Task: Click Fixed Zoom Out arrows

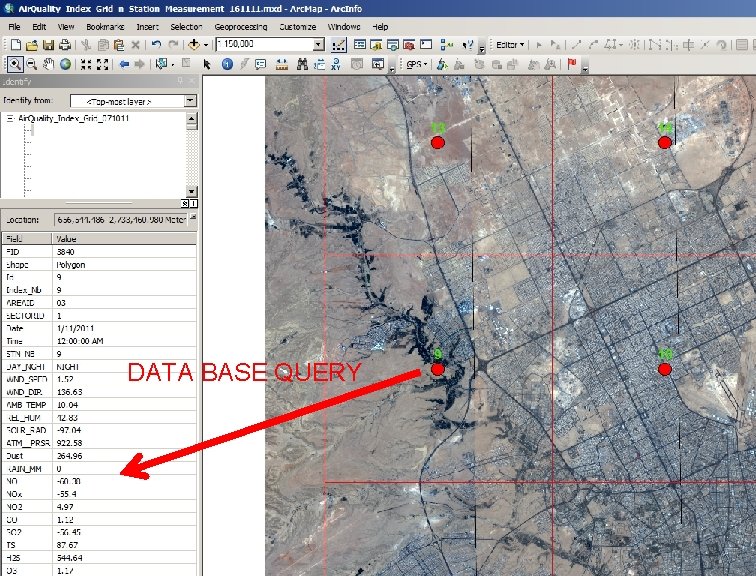Action: click(102, 64)
